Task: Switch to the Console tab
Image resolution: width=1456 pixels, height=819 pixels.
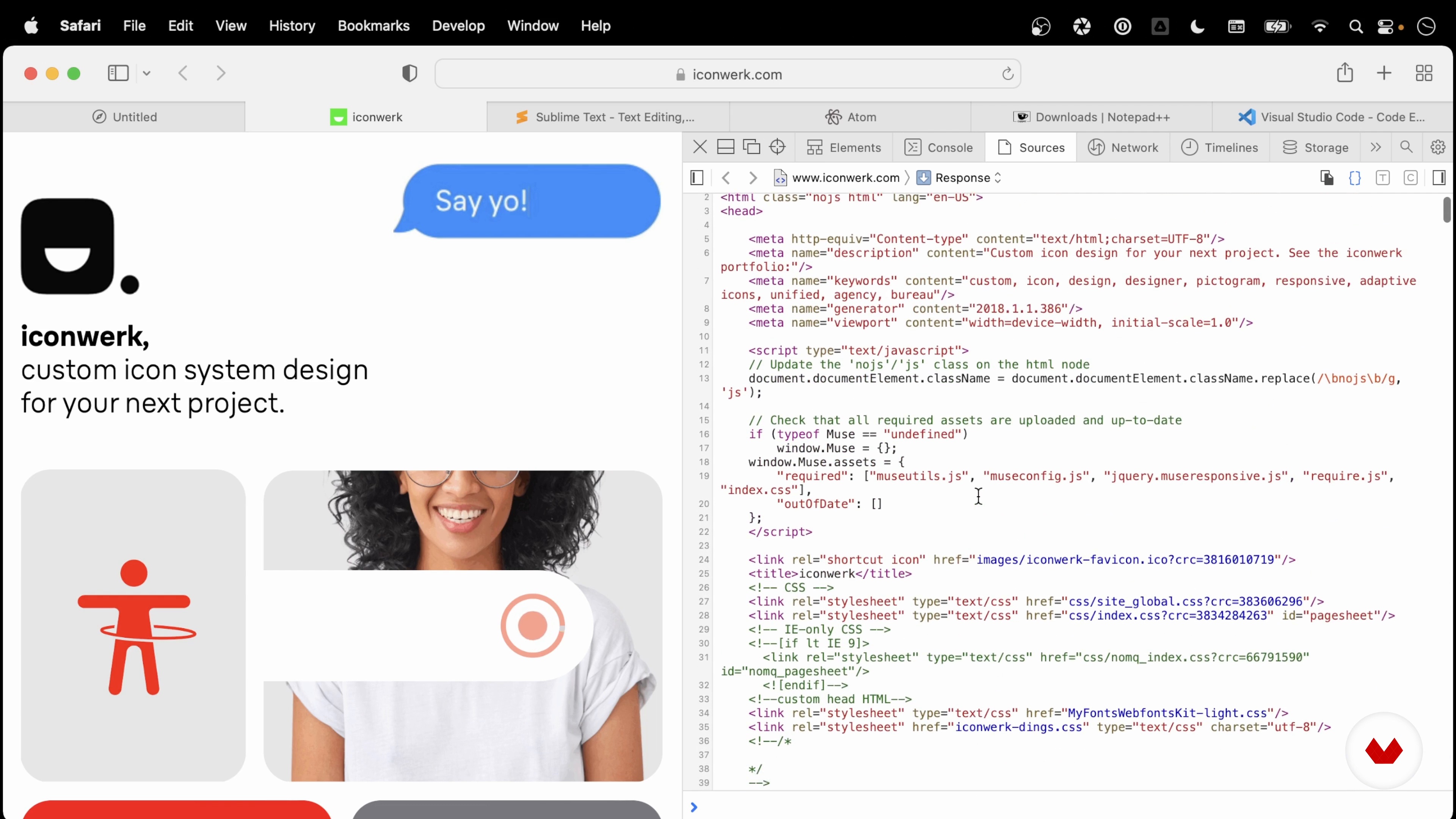Action: (938, 147)
